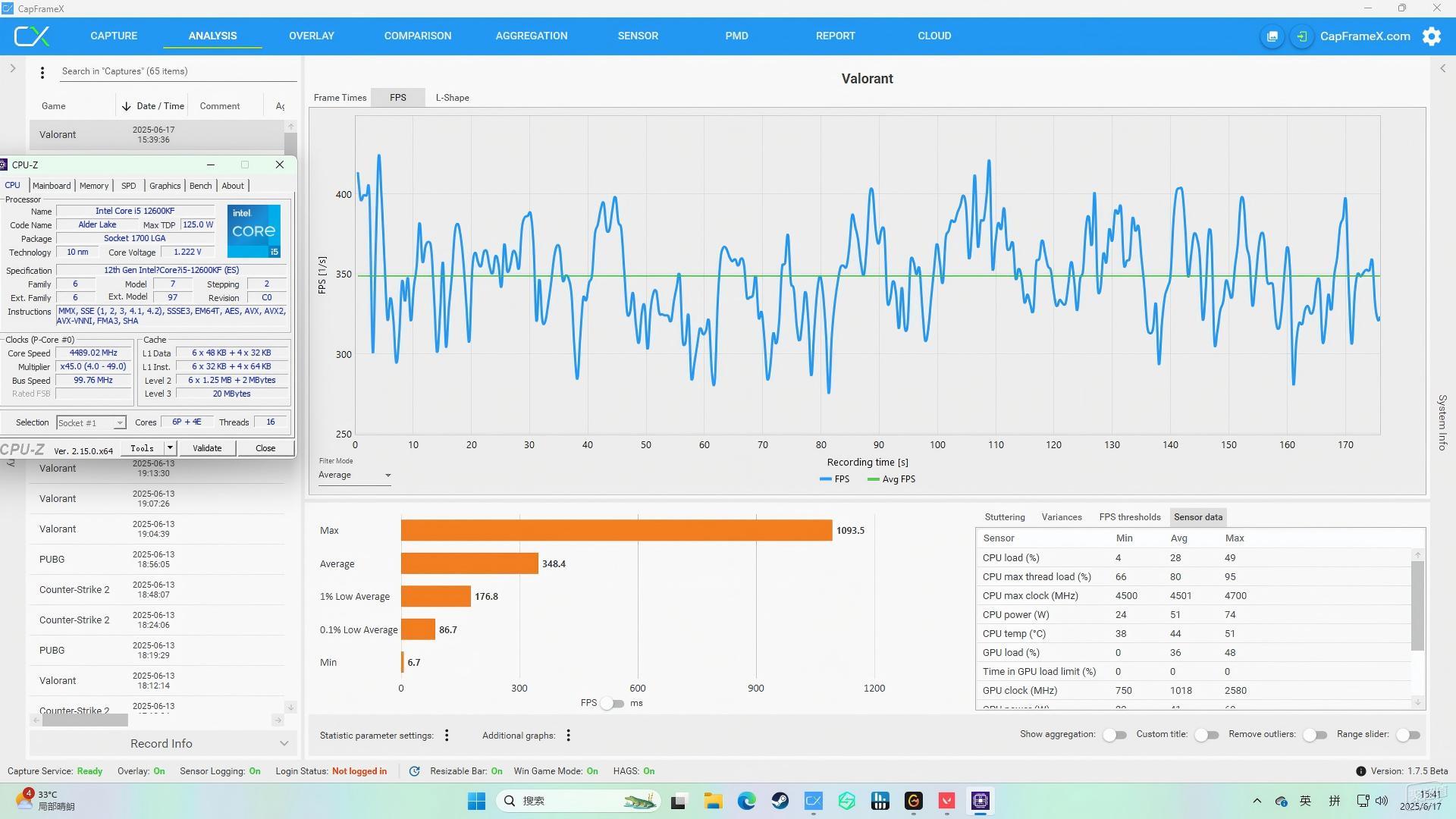1456x819 pixels.
Task: Expand the Record Info section
Action: coord(161,743)
